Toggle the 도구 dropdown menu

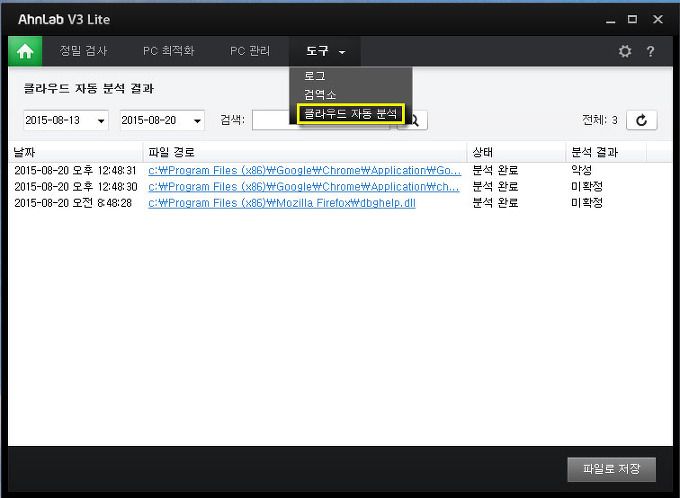click(x=325, y=51)
